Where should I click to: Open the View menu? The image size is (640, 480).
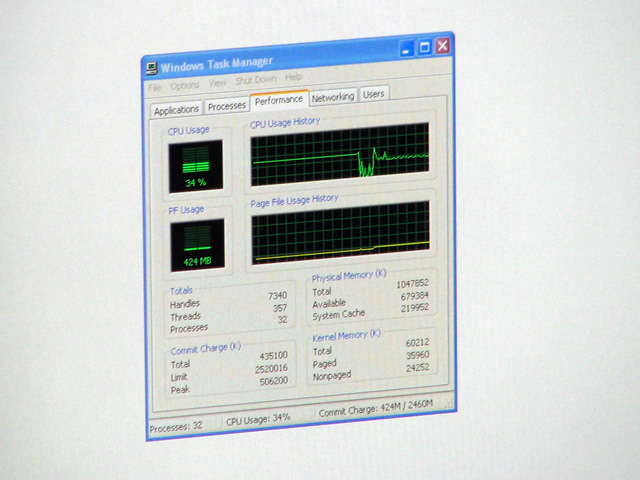pyautogui.click(x=217, y=83)
